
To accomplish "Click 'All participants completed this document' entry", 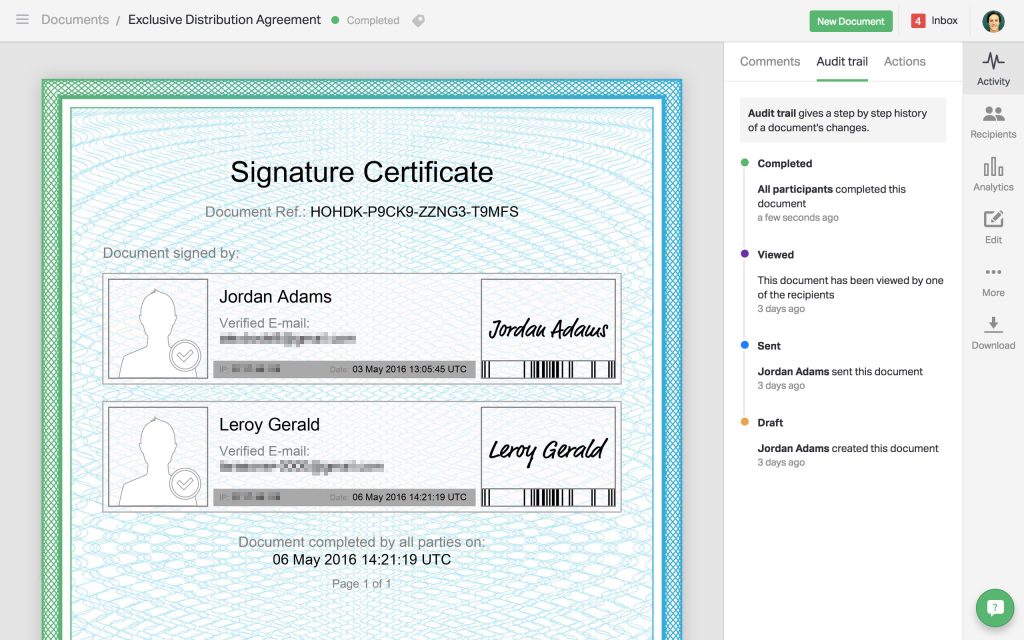I will pyautogui.click(x=831, y=197).
